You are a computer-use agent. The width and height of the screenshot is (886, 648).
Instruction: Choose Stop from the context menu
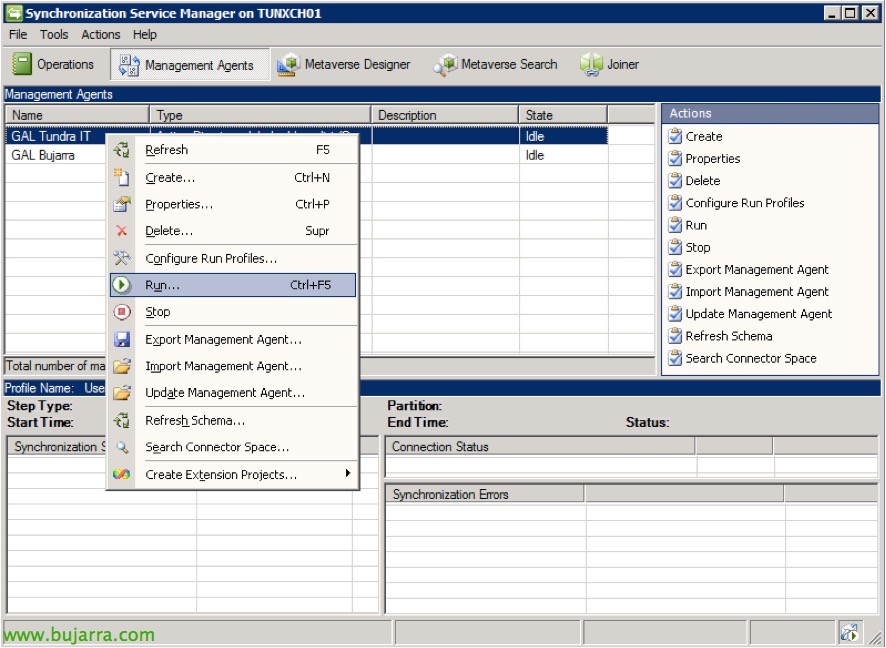pos(233,311)
